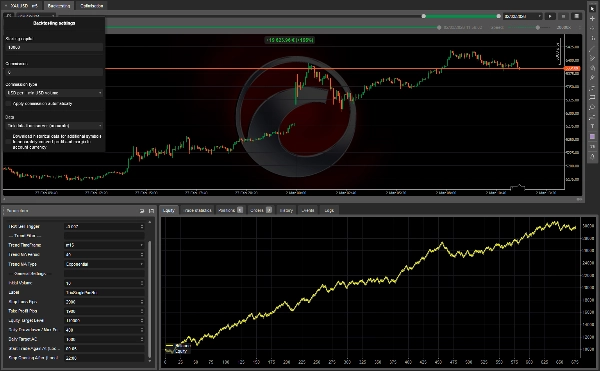Open the Logs tab

(329, 210)
